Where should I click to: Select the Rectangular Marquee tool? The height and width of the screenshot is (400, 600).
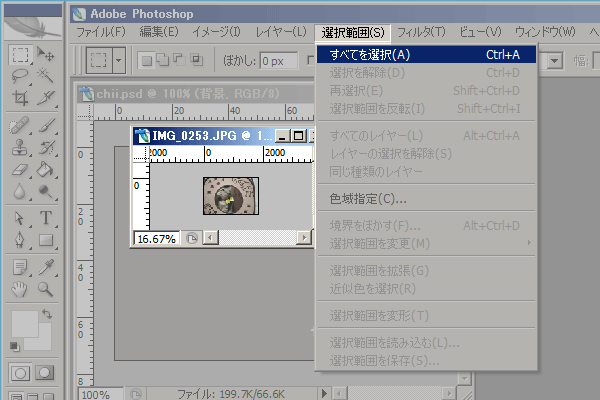coord(19,54)
